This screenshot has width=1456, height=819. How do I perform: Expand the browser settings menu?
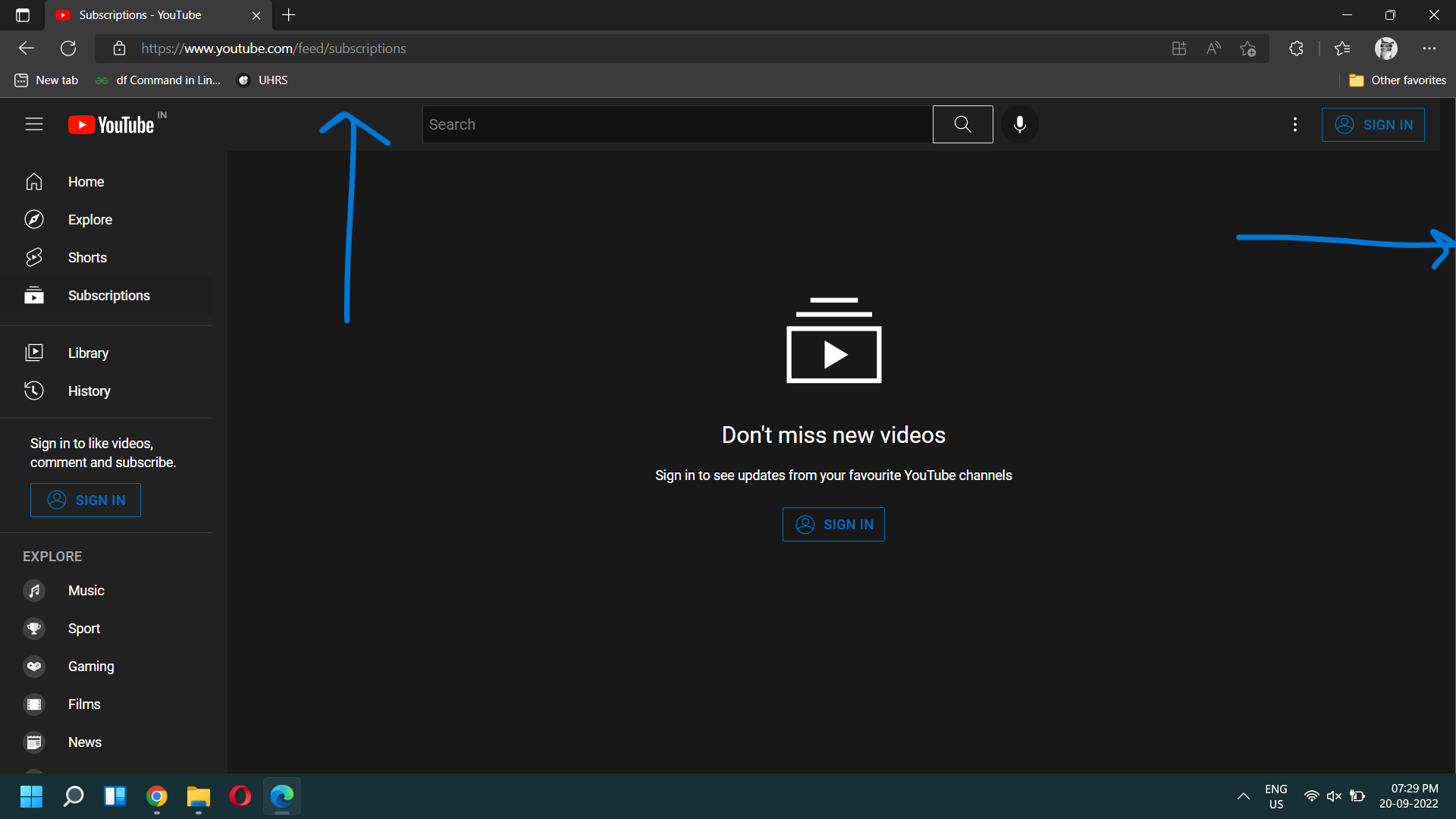tap(1430, 48)
